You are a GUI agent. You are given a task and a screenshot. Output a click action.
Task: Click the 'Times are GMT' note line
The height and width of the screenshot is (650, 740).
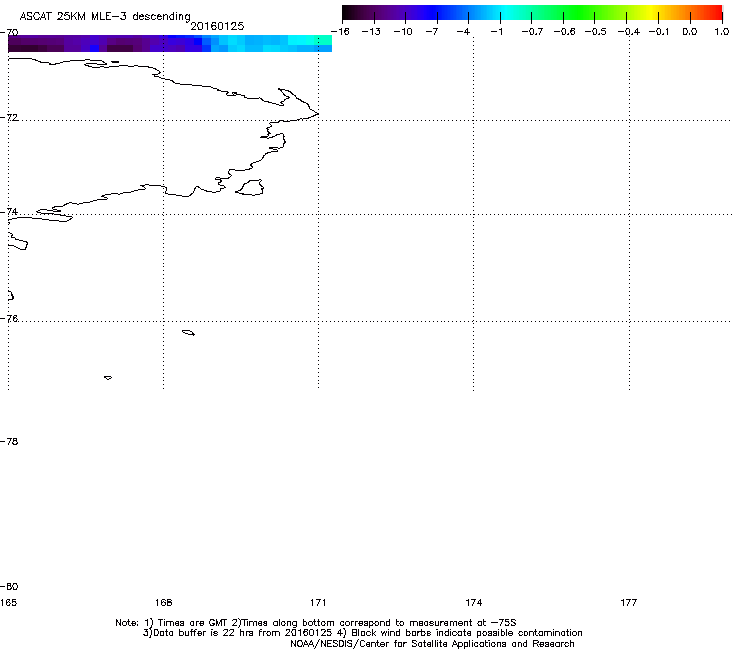pos(316,623)
